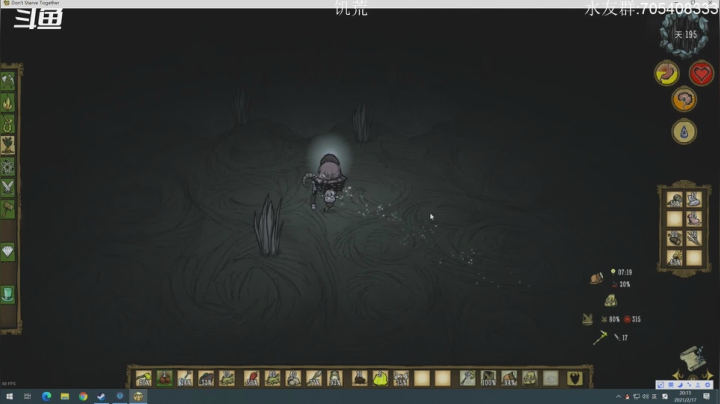Click the equipped hand-slot staff item
This screenshot has width=720, height=404.
tap(467, 378)
